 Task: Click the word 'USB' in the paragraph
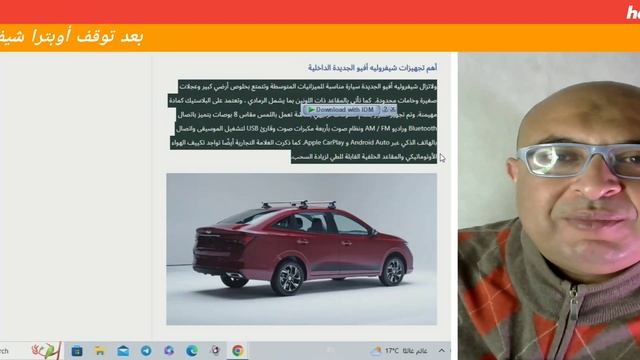coord(253,129)
